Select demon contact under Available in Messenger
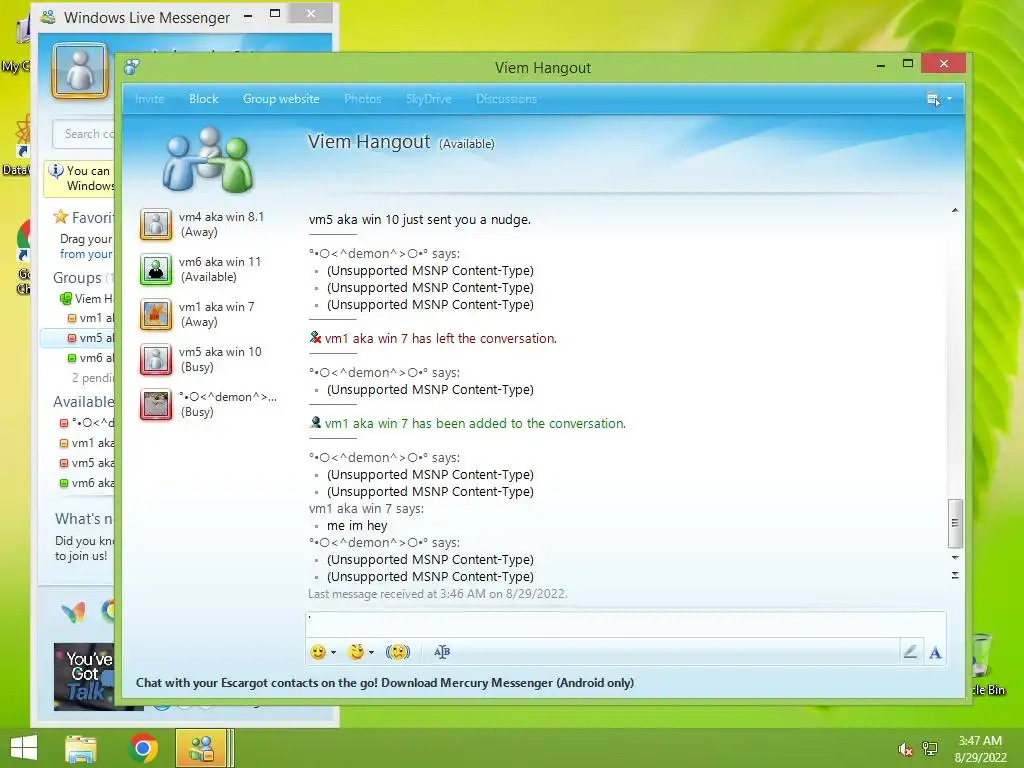 pos(87,423)
